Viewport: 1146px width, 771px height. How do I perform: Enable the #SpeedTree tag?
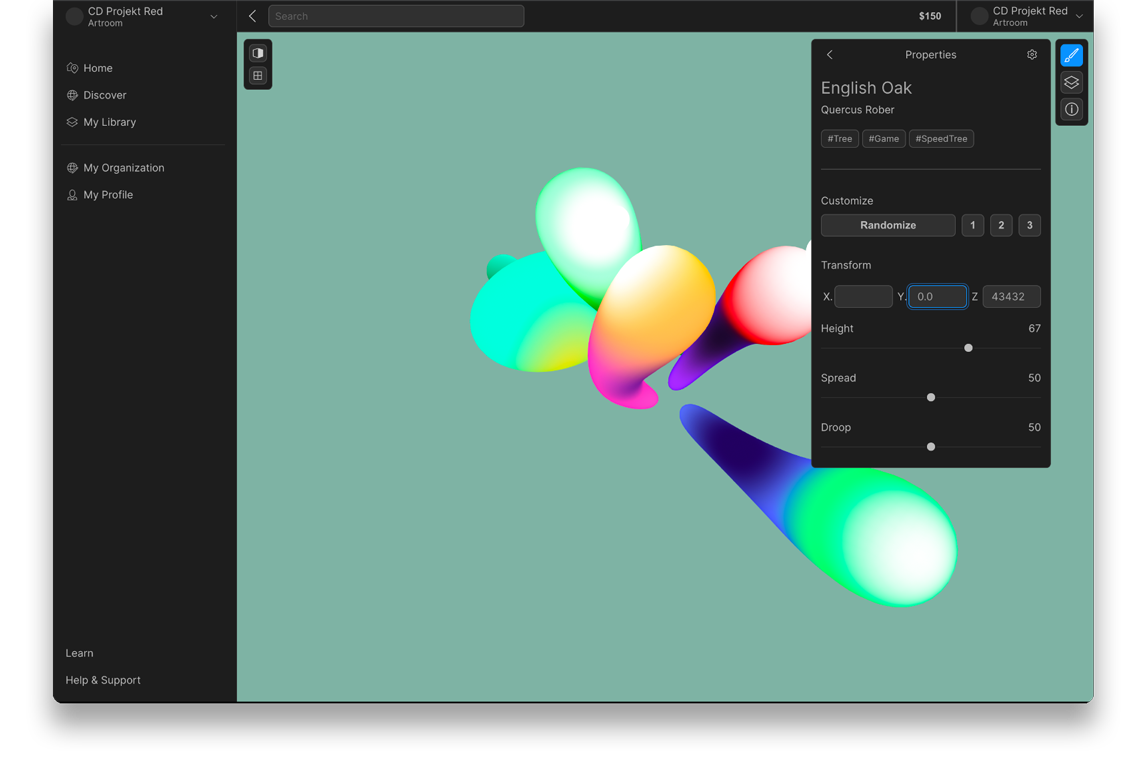point(941,138)
